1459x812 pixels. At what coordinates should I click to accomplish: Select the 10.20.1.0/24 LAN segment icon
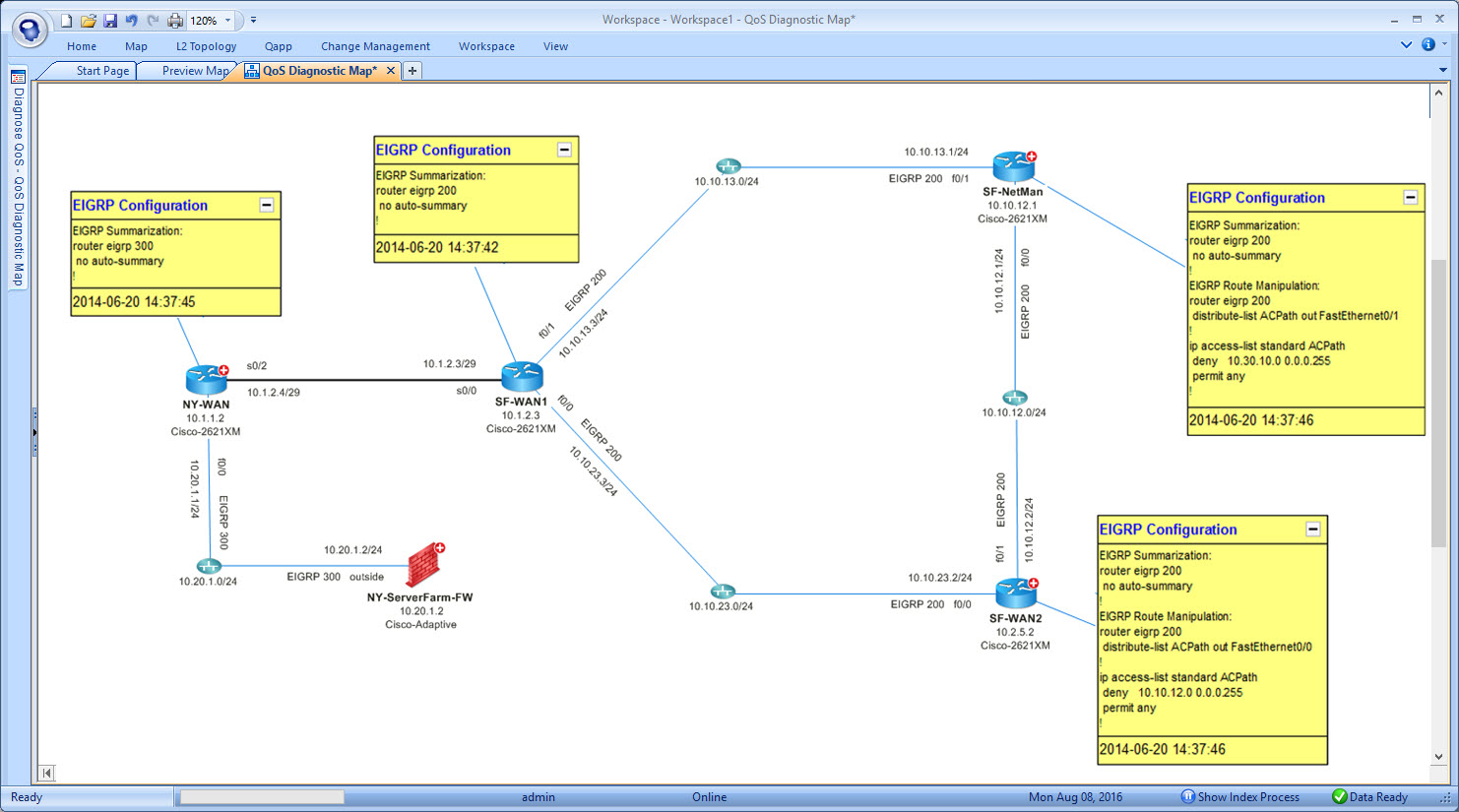(209, 566)
